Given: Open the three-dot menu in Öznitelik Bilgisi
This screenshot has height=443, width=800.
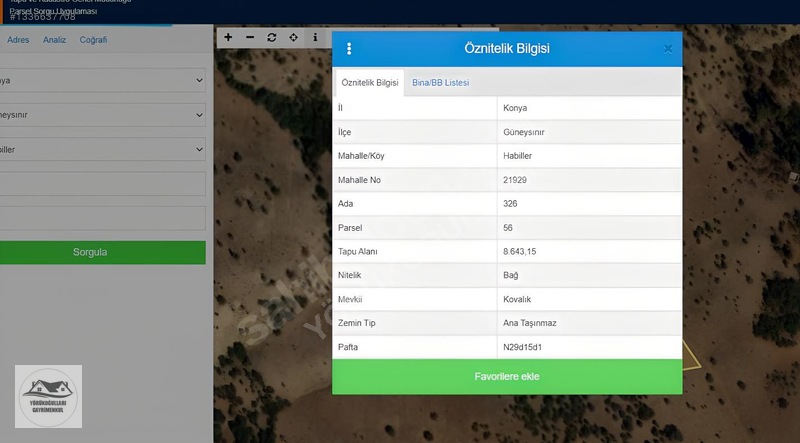Looking at the screenshot, I should [x=349, y=48].
